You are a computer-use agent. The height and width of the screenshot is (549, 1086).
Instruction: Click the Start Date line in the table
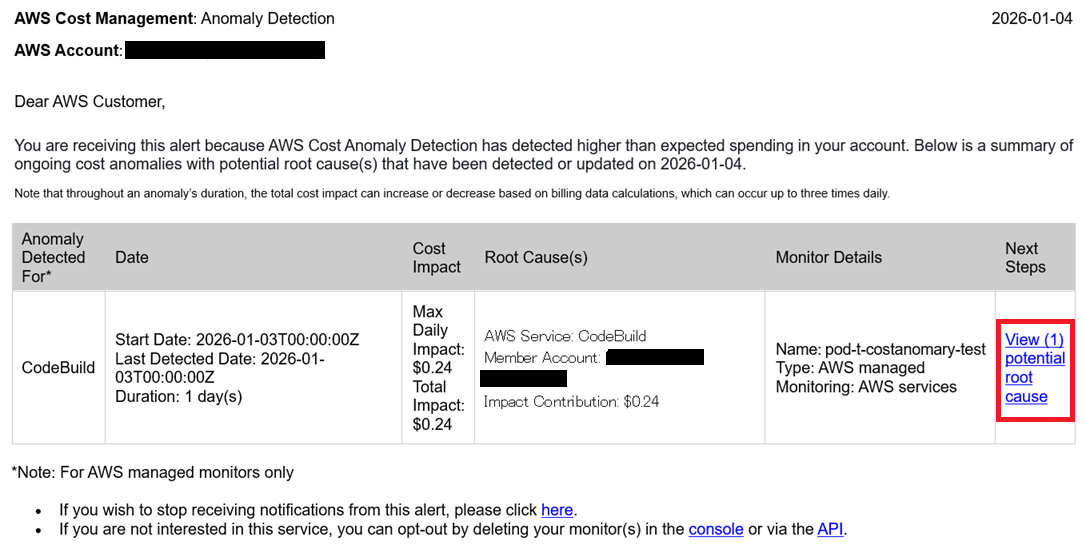(x=237, y=340)
